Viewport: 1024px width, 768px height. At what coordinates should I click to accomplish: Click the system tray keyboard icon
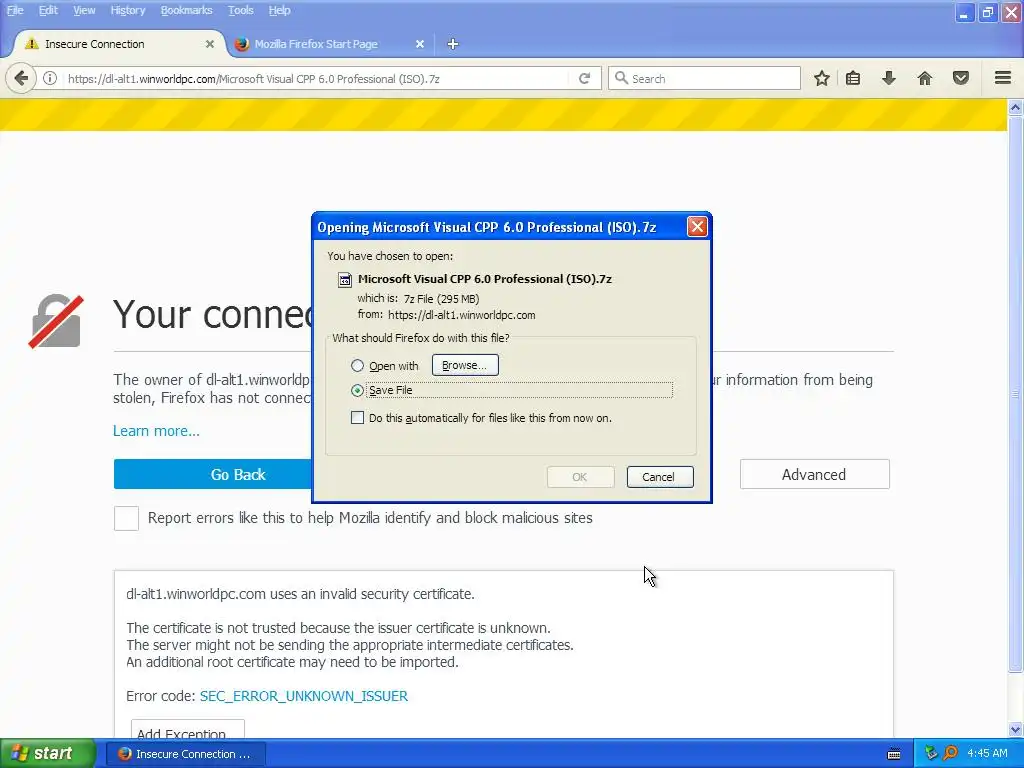pyautogui.click(x=894, y=754)
